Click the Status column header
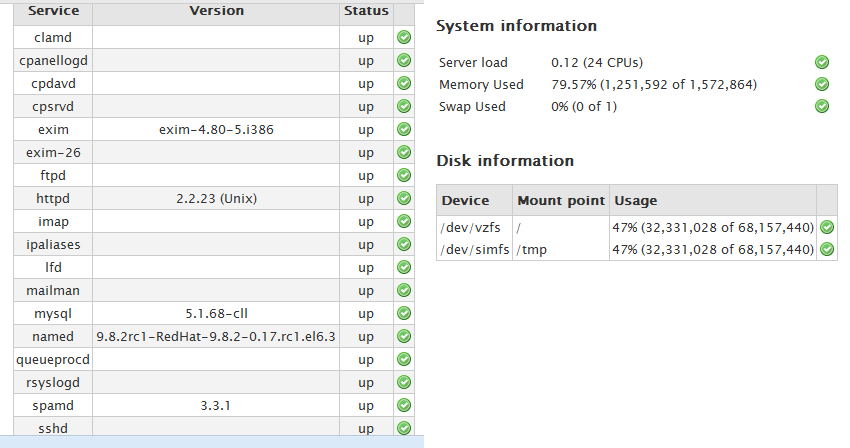Image resolution: width=850 pixels, height=448 pixels. 365,12
